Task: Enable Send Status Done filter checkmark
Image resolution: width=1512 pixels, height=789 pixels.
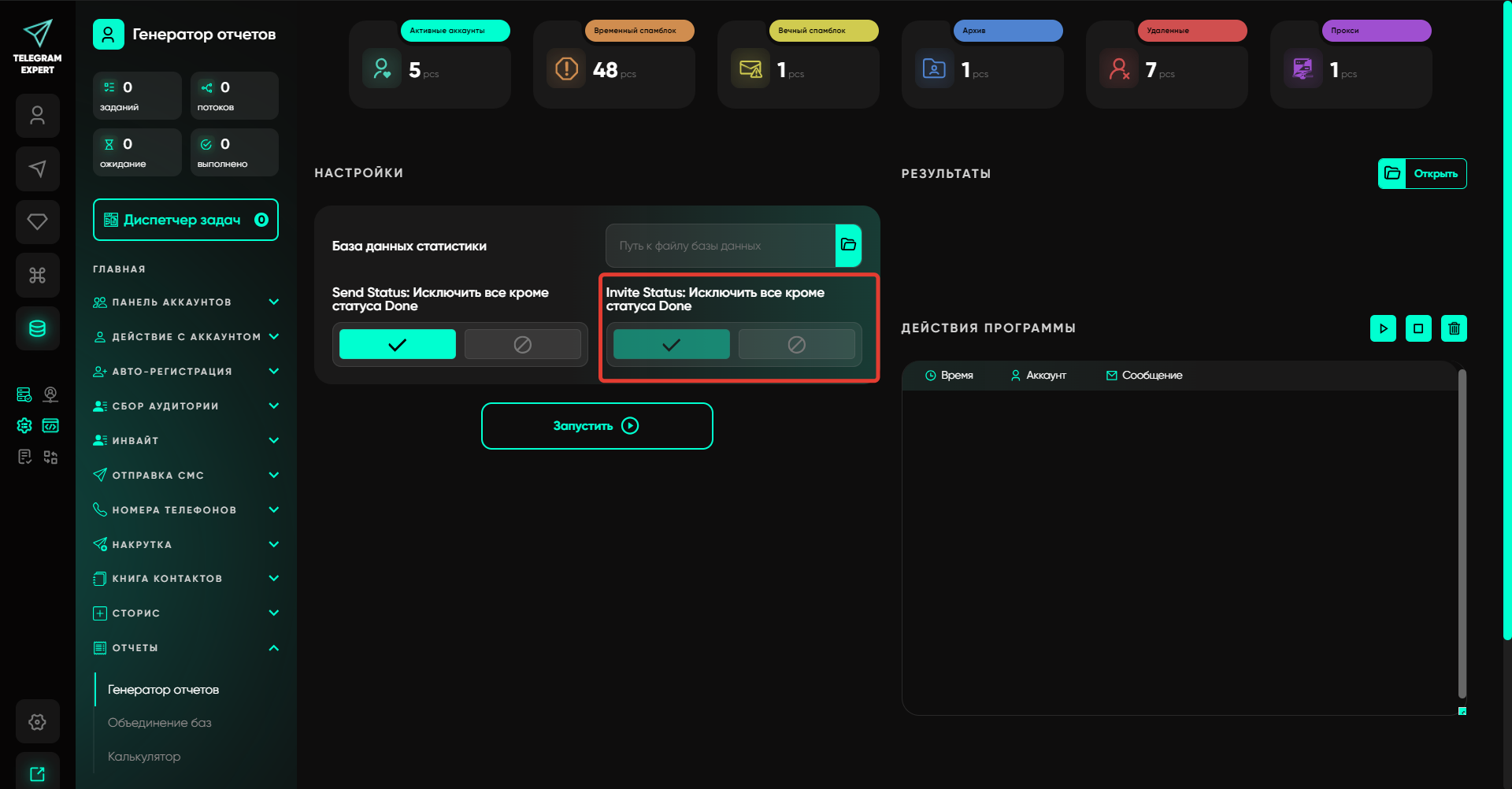Action: point(397,344)
